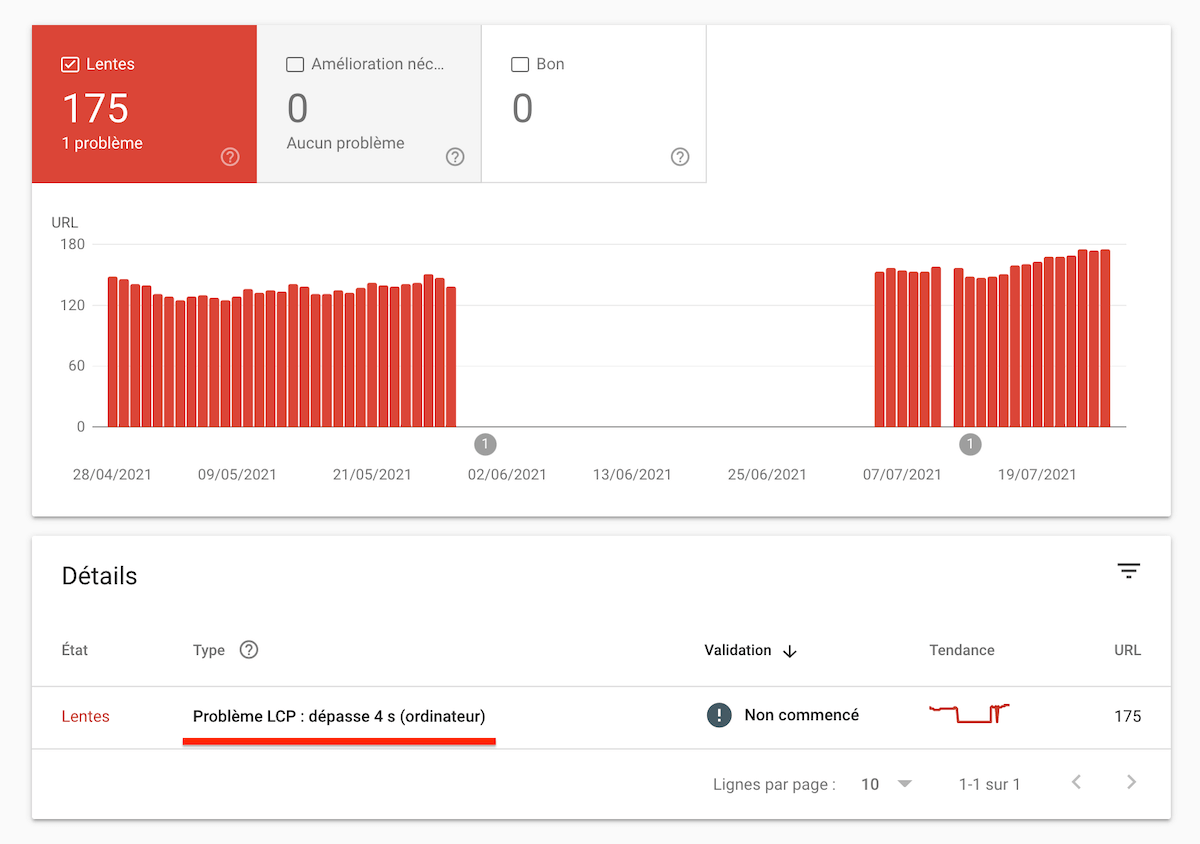Open help for the Lentes card
Viewport: 1200px width, 844px height.
230,157
